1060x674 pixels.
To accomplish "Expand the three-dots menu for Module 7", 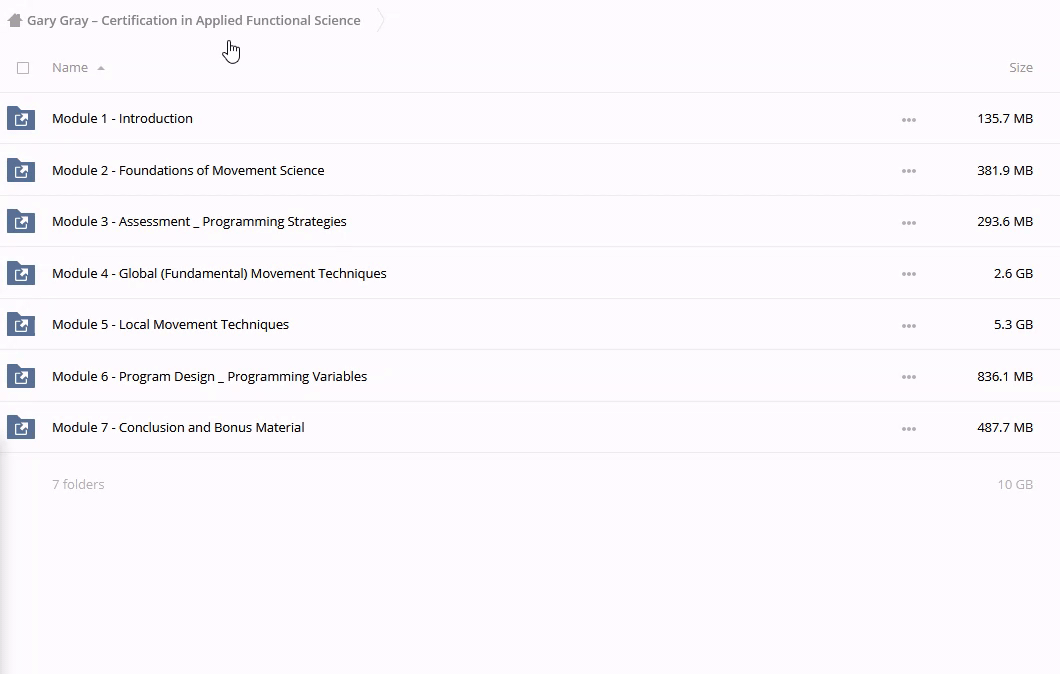I will 908,429.
